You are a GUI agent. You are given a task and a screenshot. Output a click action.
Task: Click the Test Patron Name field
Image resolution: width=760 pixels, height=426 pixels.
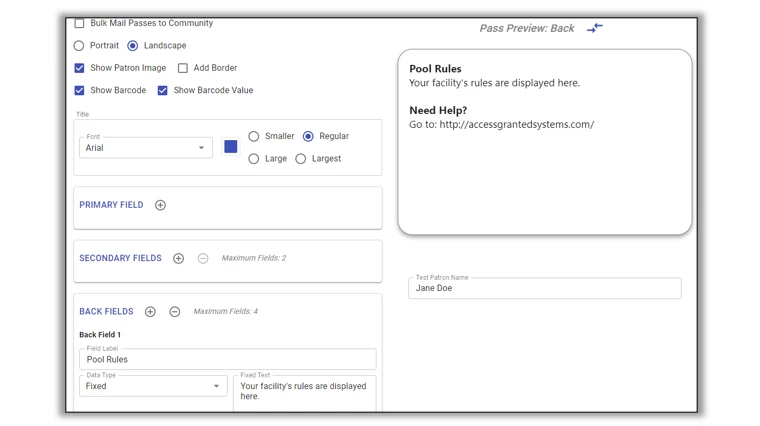click(x=544, y=288)
